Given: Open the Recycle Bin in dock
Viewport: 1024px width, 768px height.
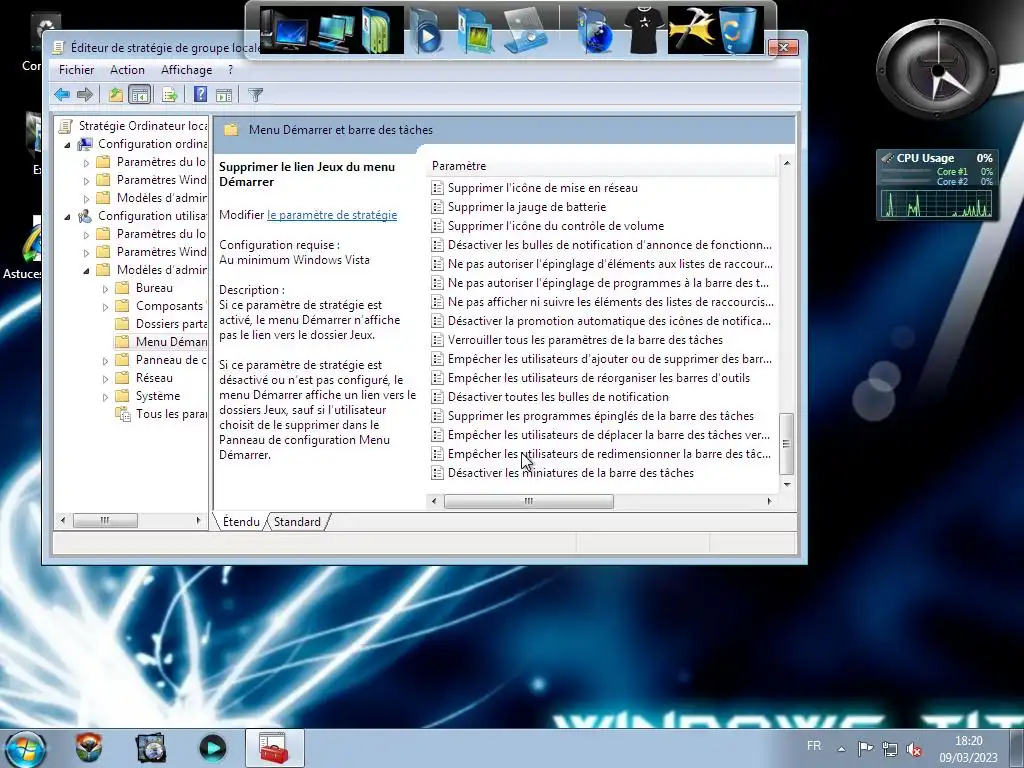Looking at the screenshot, I should pos(738,30).
